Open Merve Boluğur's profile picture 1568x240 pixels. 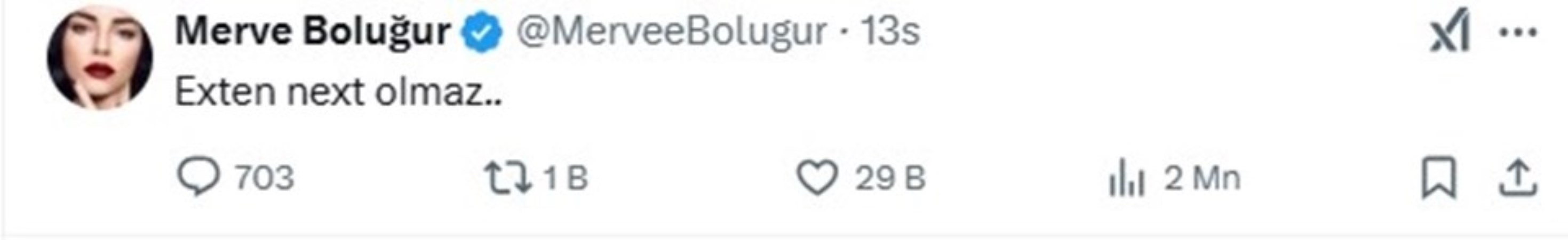pos(100,58)
